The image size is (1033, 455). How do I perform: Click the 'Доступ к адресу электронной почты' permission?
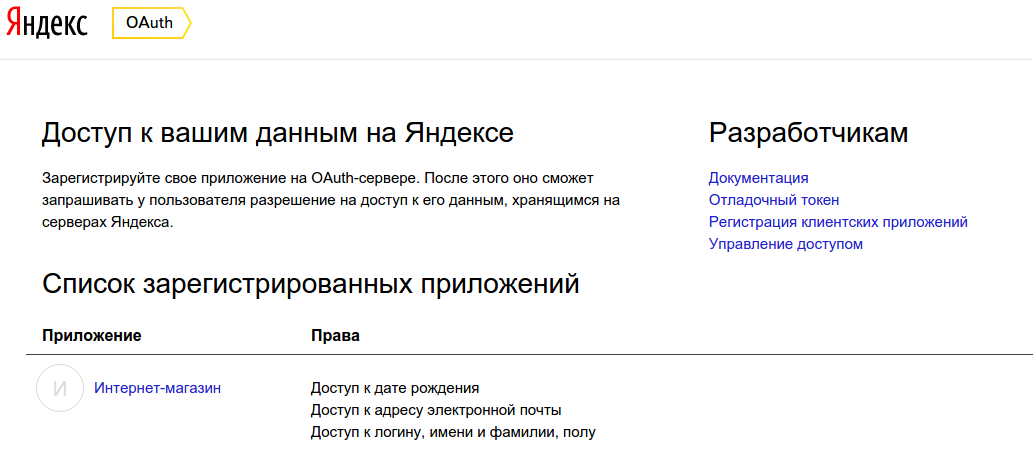click(x=436, y=410)
